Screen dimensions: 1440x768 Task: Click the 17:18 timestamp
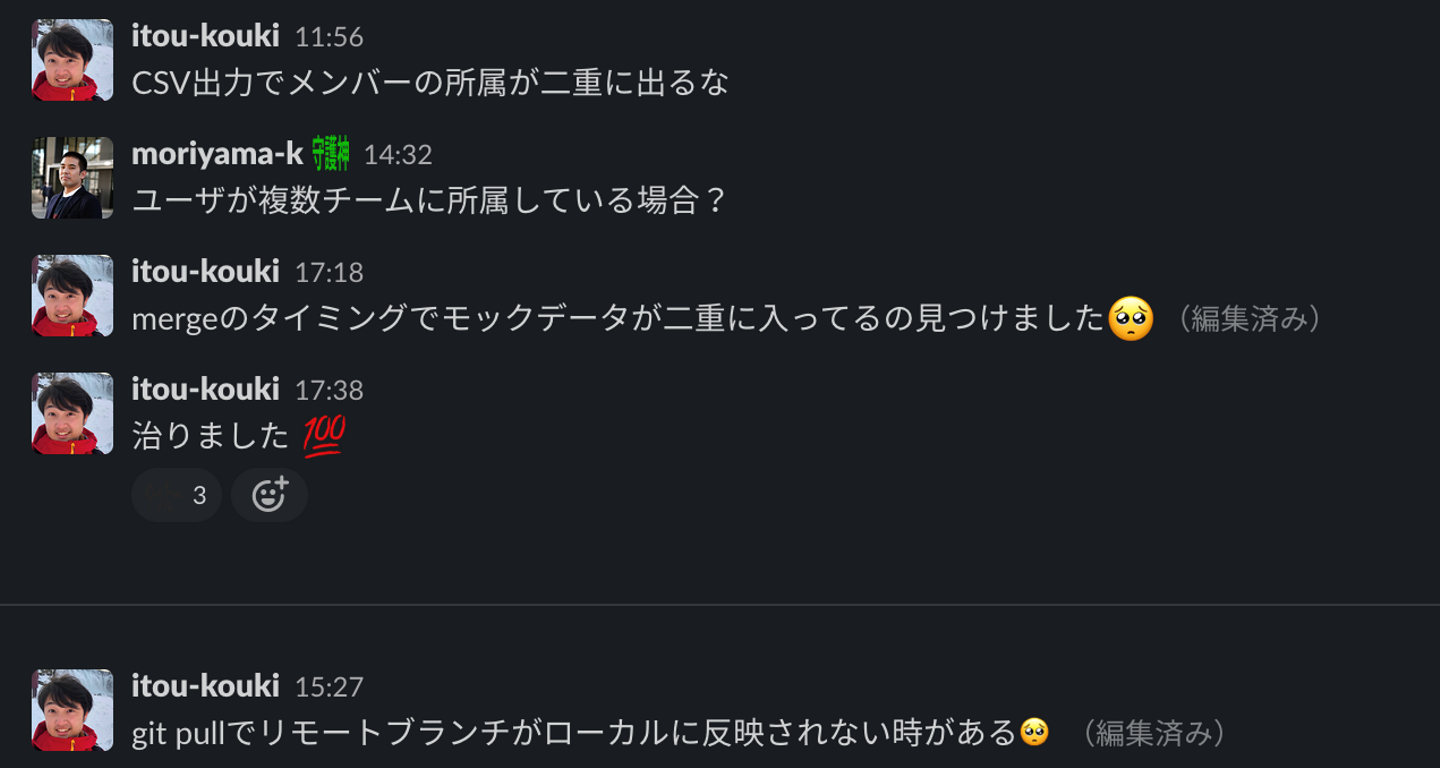tap(329, 273)
